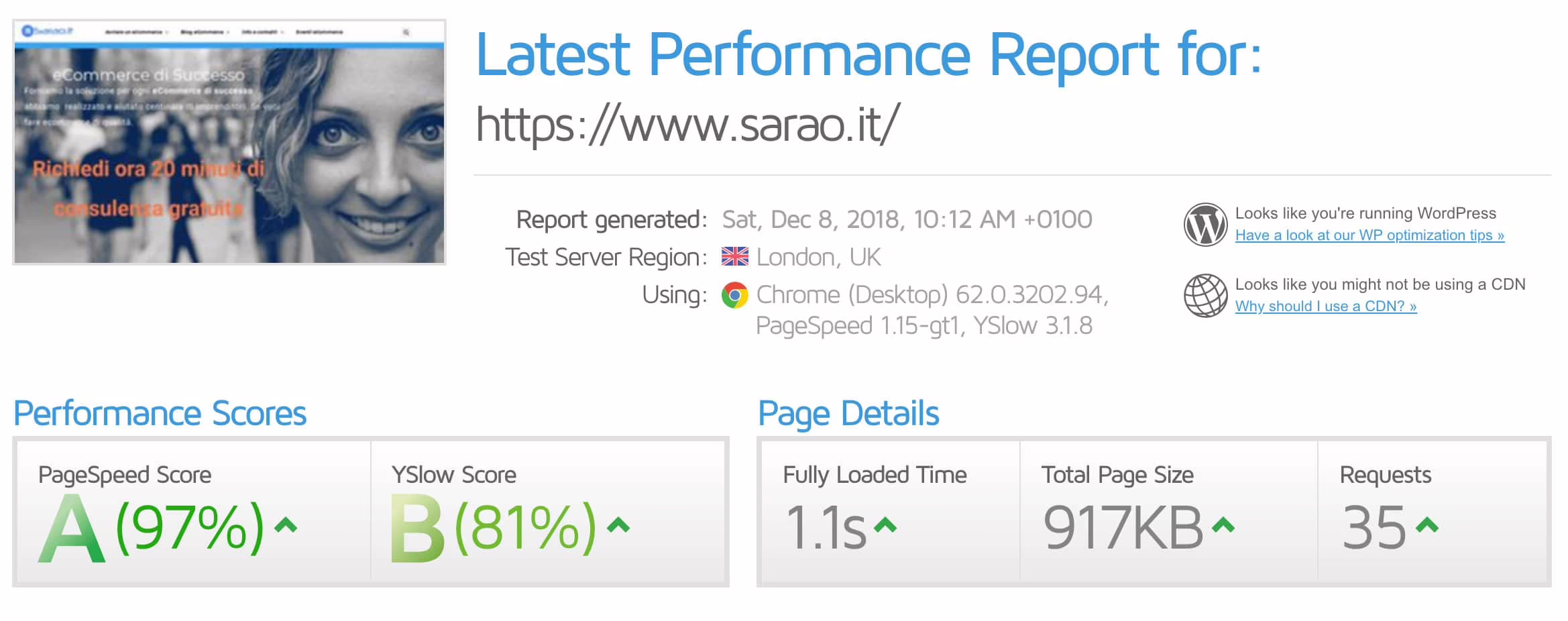This screenshot has height=621, width=1568.
Task: Click the green arrow beside PageSpeed 97%
Action: [x=286, y=525]
